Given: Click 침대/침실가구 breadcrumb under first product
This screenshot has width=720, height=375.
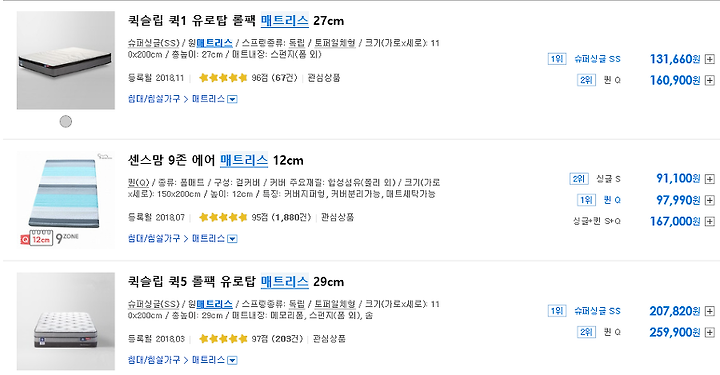Looking at the screenshot, I should click(x=154, y=99).
